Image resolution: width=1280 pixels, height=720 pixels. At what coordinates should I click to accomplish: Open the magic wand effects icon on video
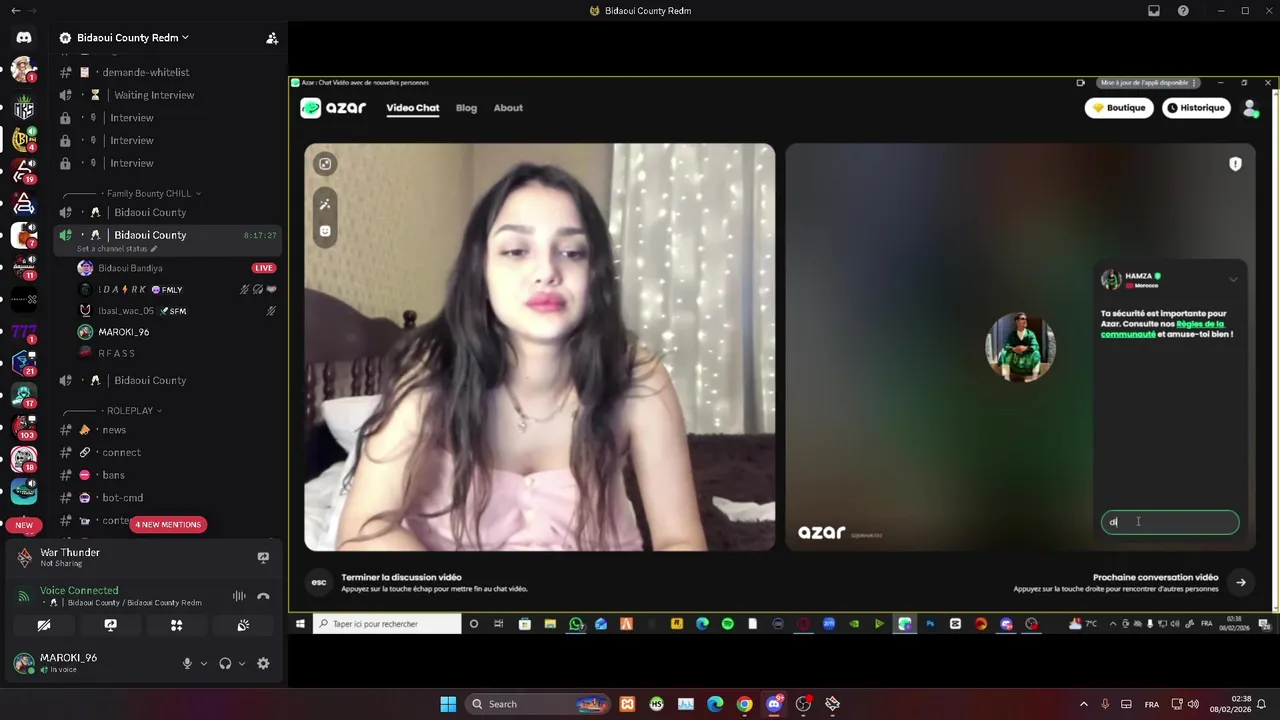point(325,204)
